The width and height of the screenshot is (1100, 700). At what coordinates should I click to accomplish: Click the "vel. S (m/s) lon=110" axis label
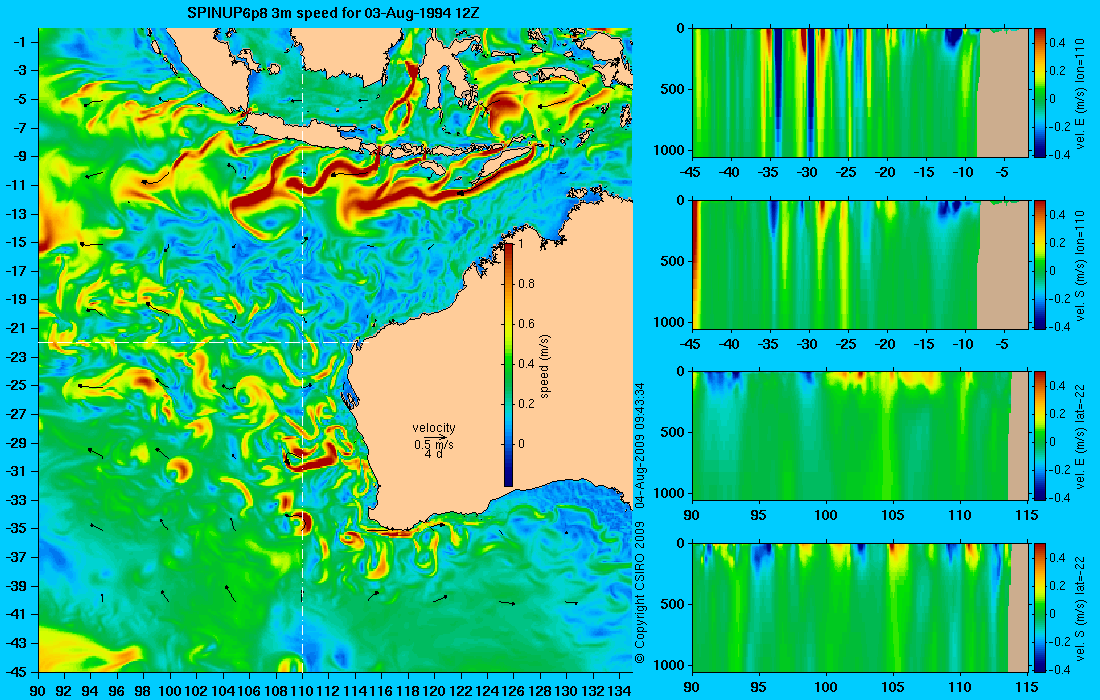[x=1081, y=266]
